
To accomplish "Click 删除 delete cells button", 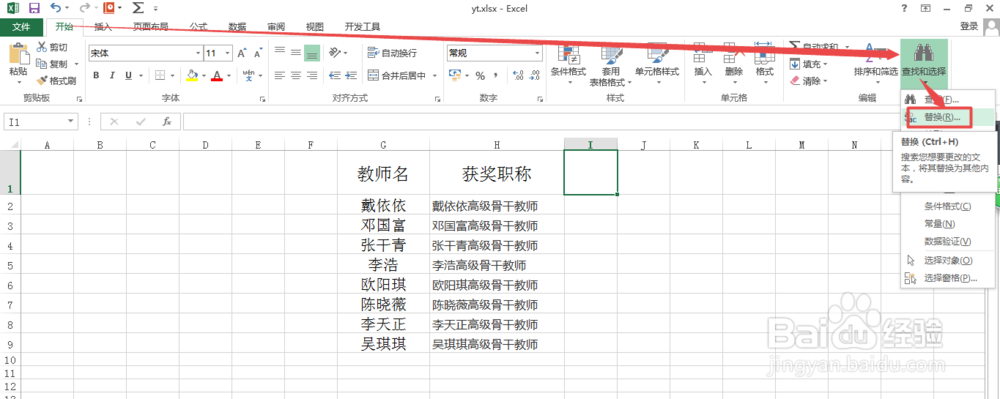I will click(x=734, y=65).
